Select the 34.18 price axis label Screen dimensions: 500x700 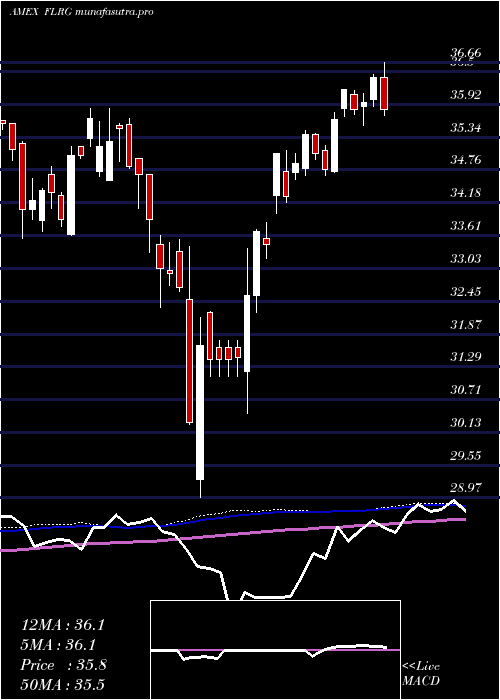tap(466, 193)
